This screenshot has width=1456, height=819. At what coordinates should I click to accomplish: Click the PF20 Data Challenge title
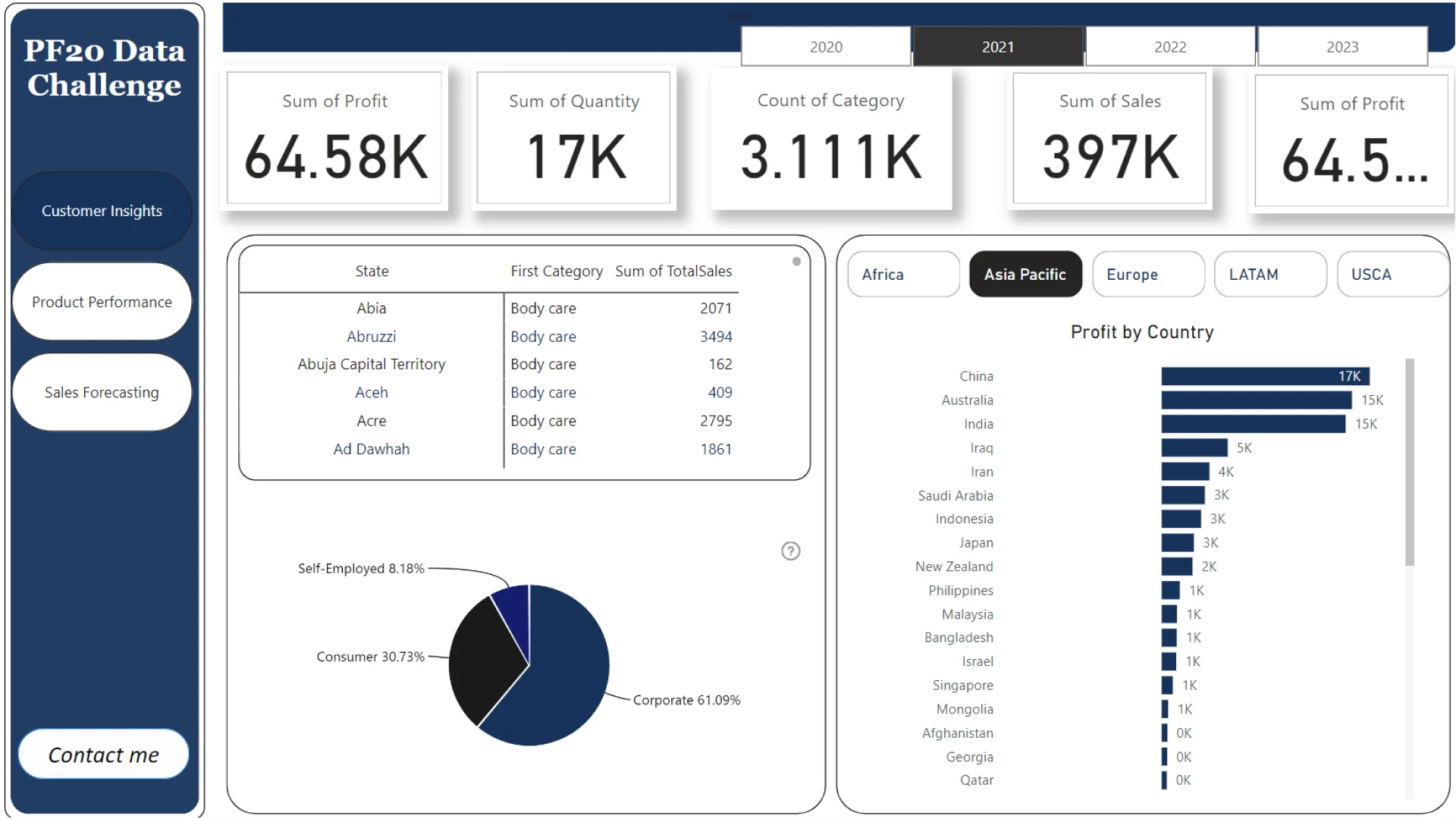[x=104, y=68]
